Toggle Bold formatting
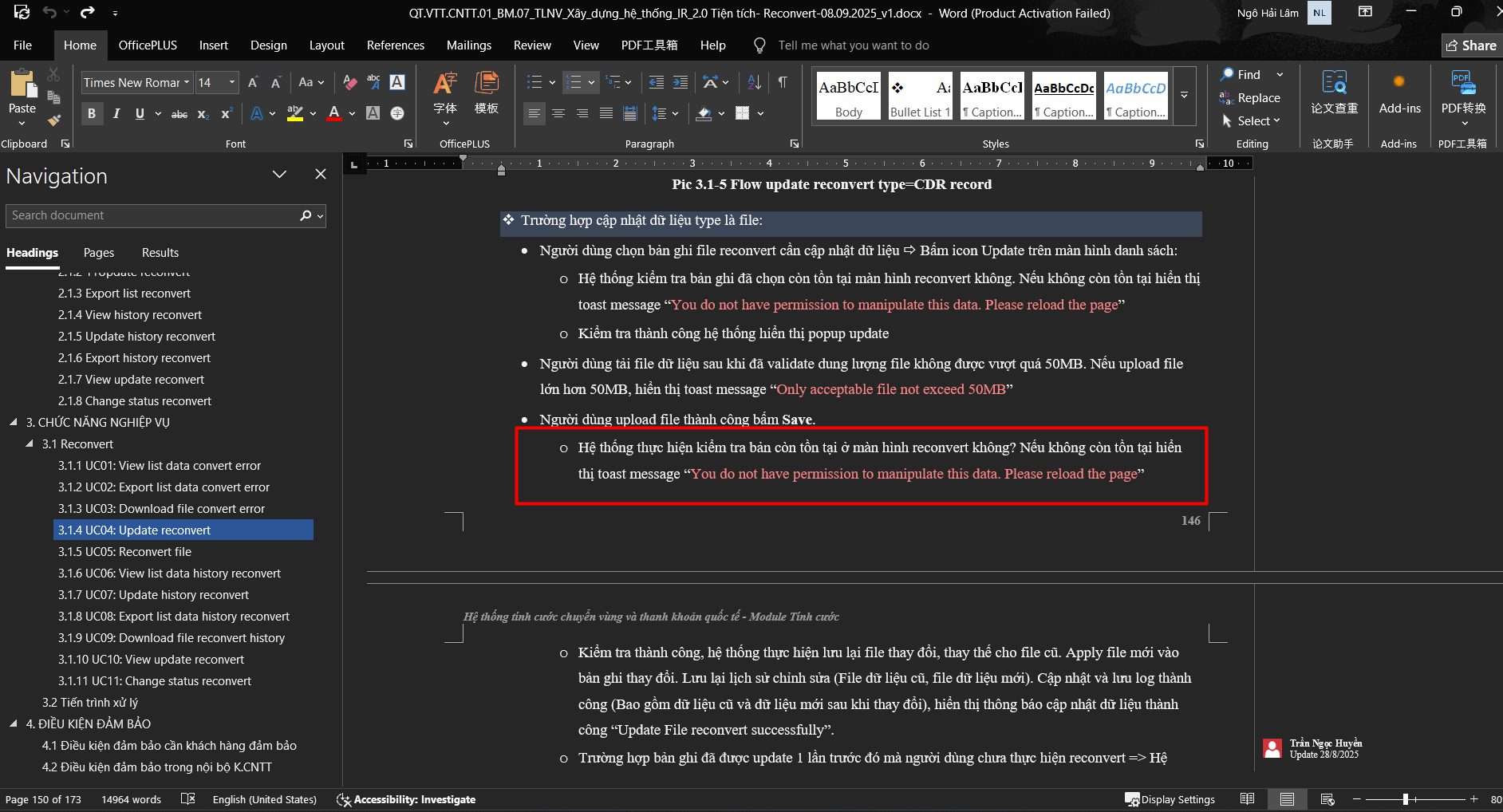This screenshot has width=1503, height=812. point(92,113)
